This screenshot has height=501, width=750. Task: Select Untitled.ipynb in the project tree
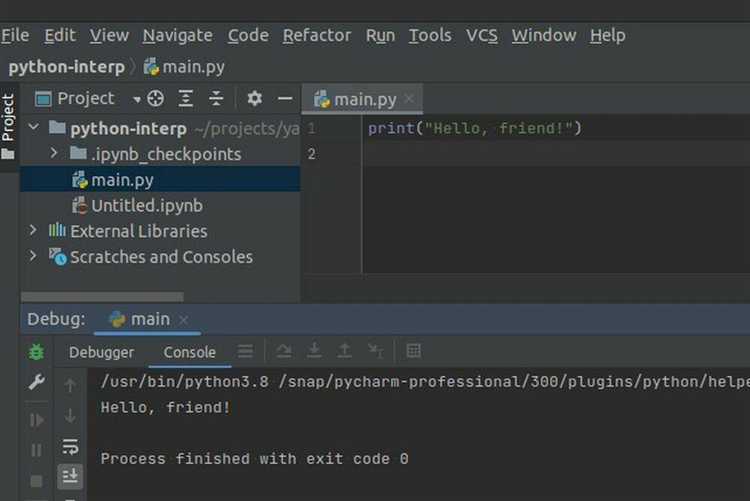146,205
